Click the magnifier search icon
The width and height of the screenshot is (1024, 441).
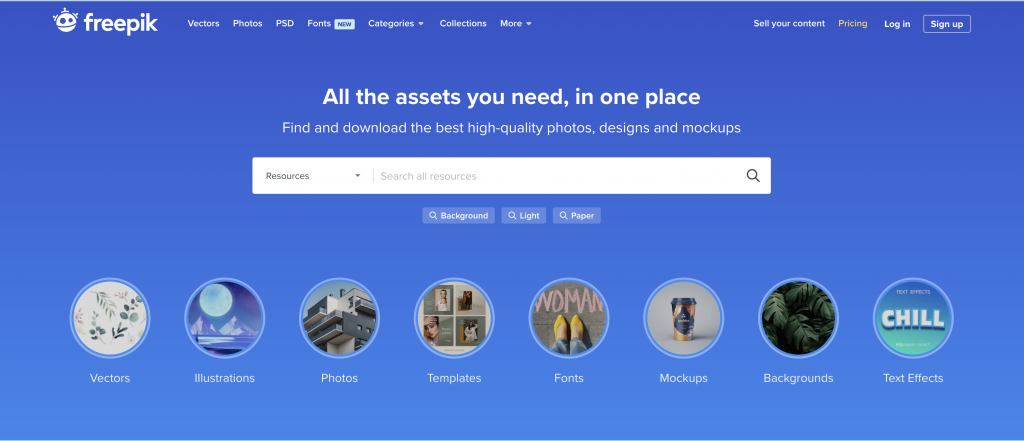tap(753, 176)
